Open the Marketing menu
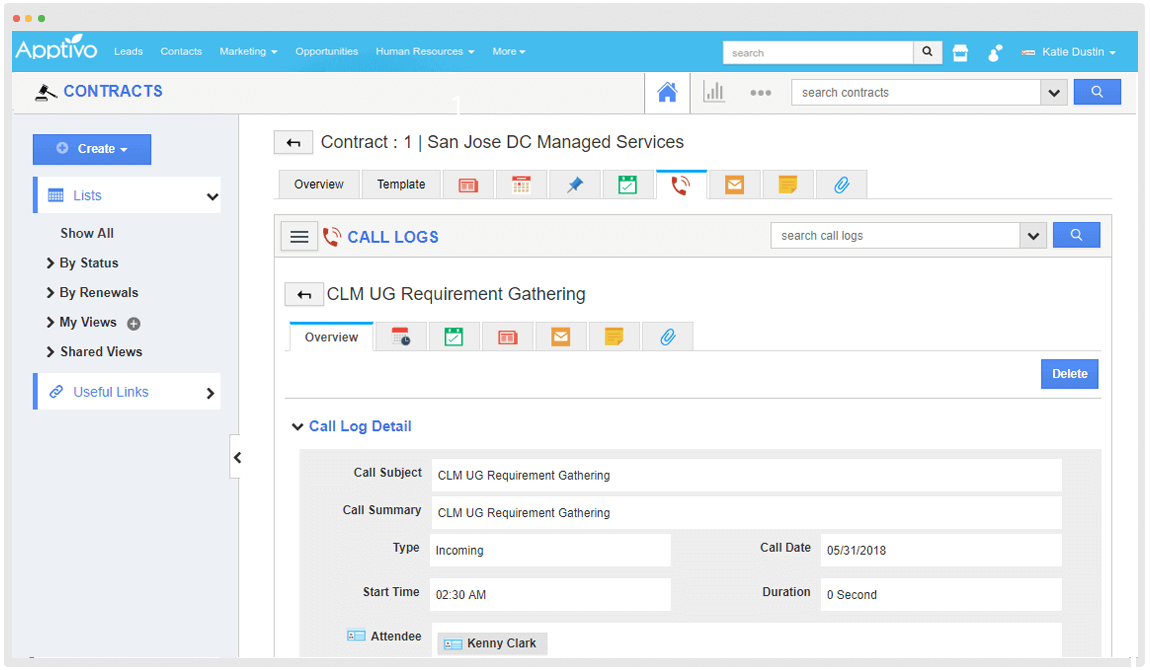 (248, 52)
